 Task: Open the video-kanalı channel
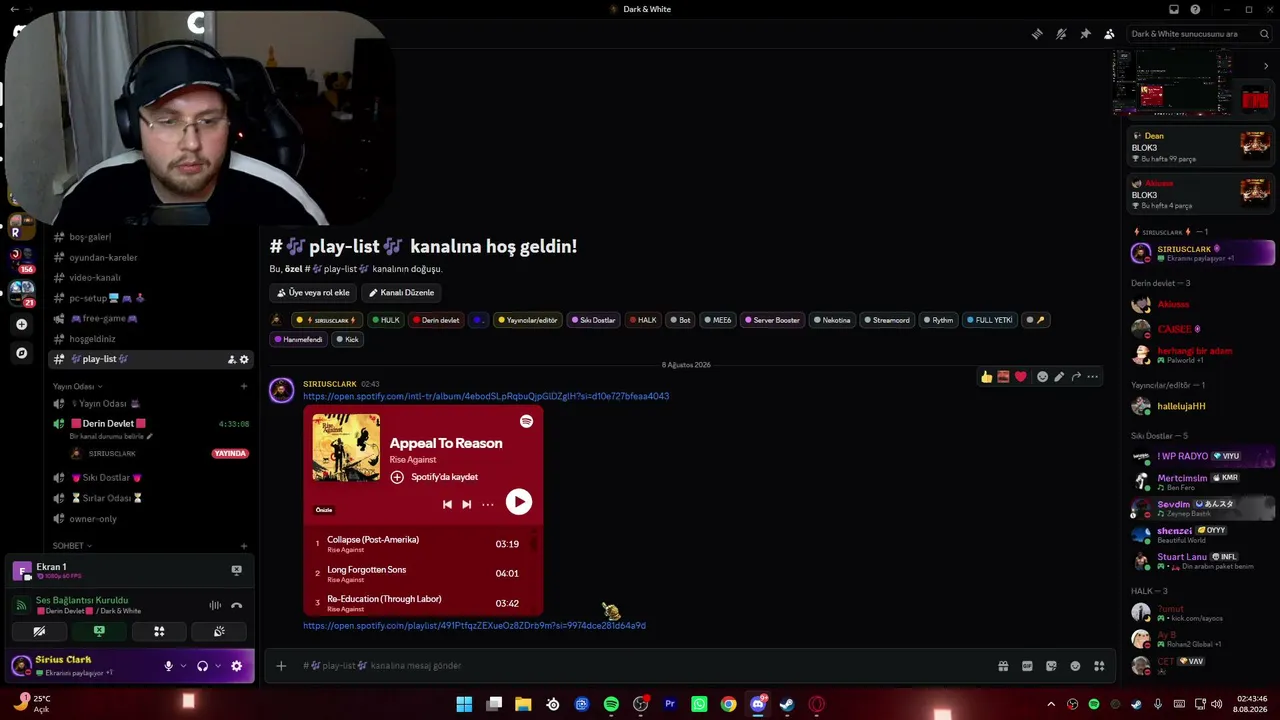(150, 278)
